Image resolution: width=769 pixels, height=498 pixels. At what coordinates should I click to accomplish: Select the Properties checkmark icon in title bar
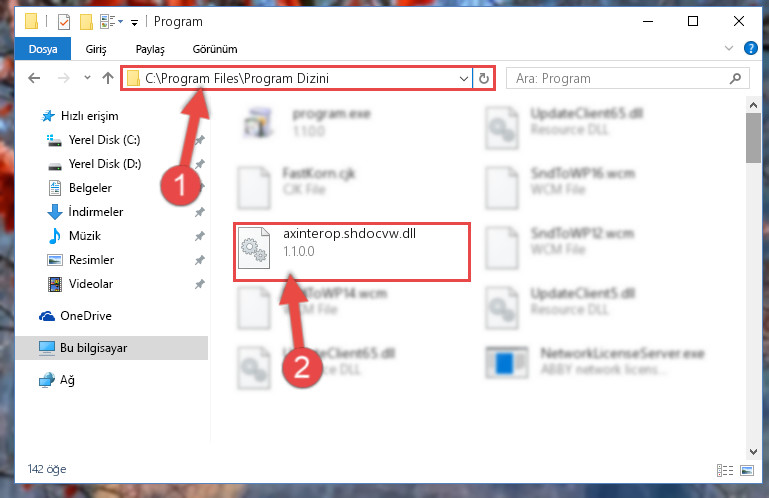point(64,22)
